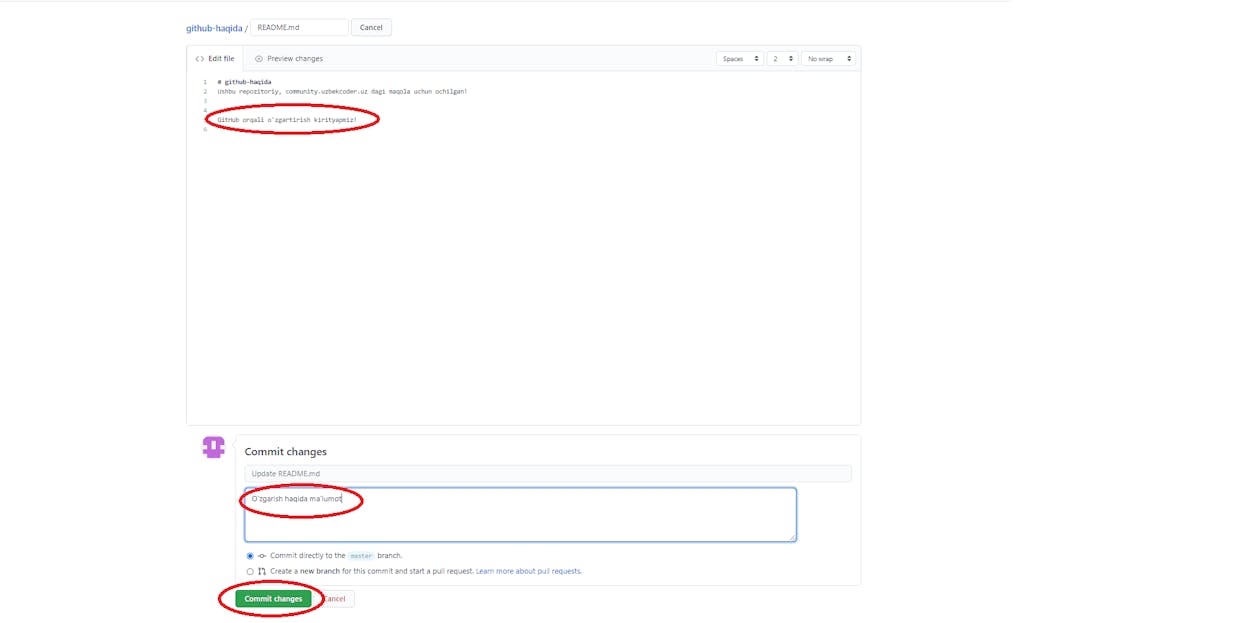1240x623 pixels.
Task: Click the green Commit changes button
Action: click(x=273, y=599)
